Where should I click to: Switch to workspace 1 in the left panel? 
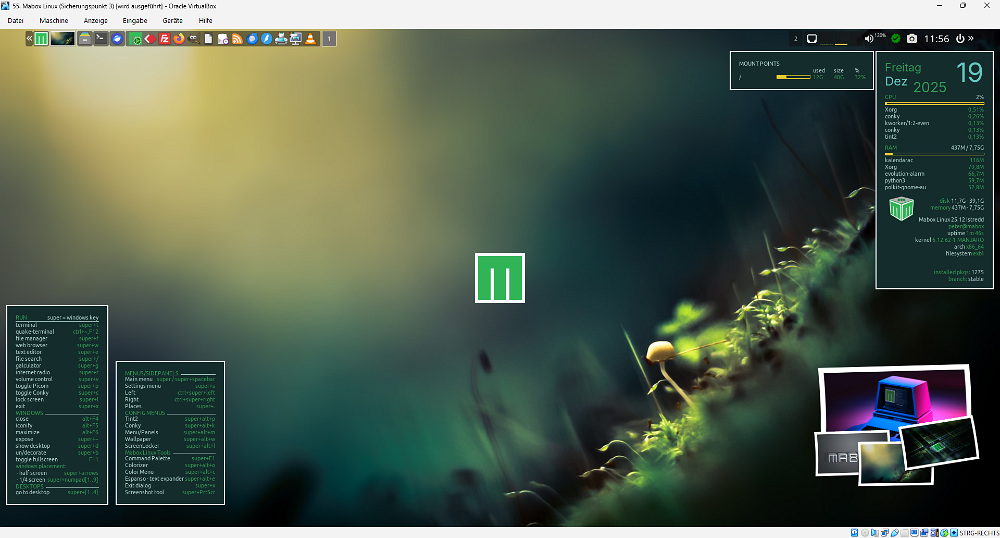tap(330, 39)
